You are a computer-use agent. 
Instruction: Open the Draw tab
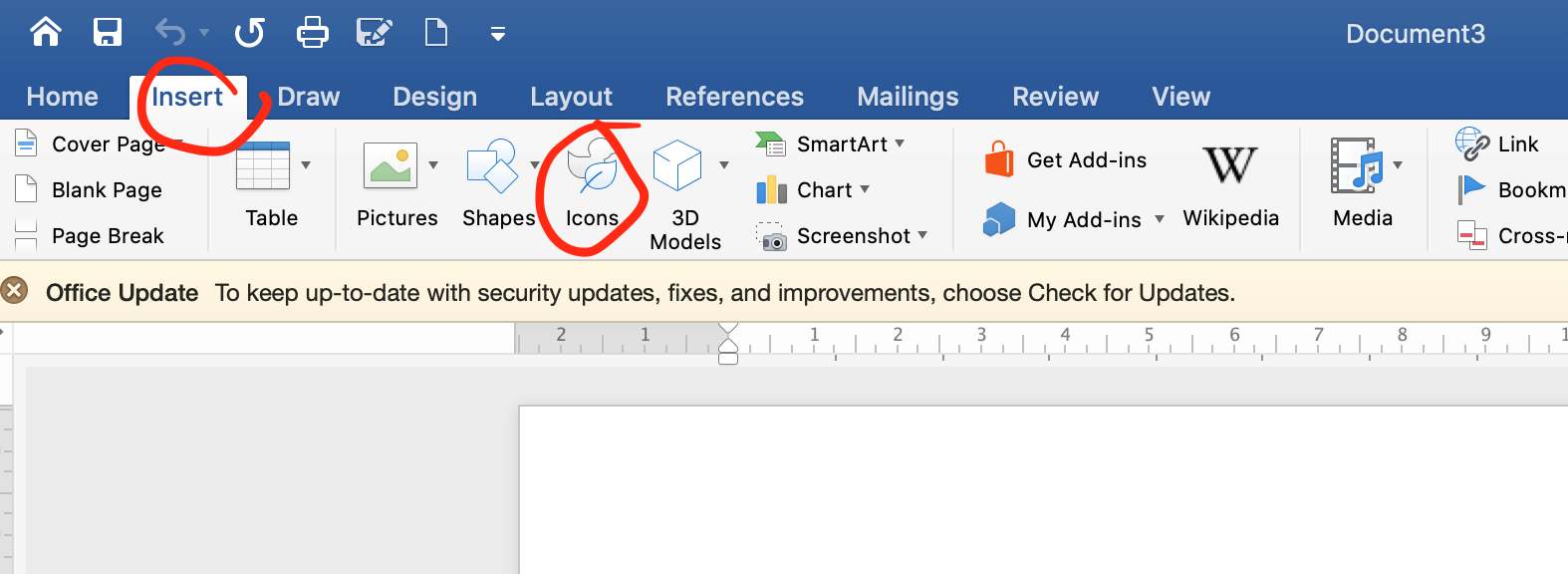309,97
